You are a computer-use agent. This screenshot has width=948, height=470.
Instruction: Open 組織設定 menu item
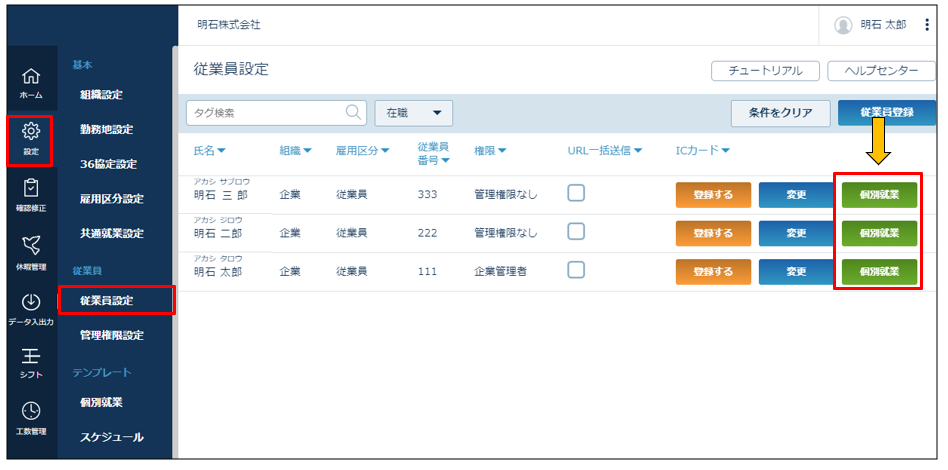click(x=101, y=95)
